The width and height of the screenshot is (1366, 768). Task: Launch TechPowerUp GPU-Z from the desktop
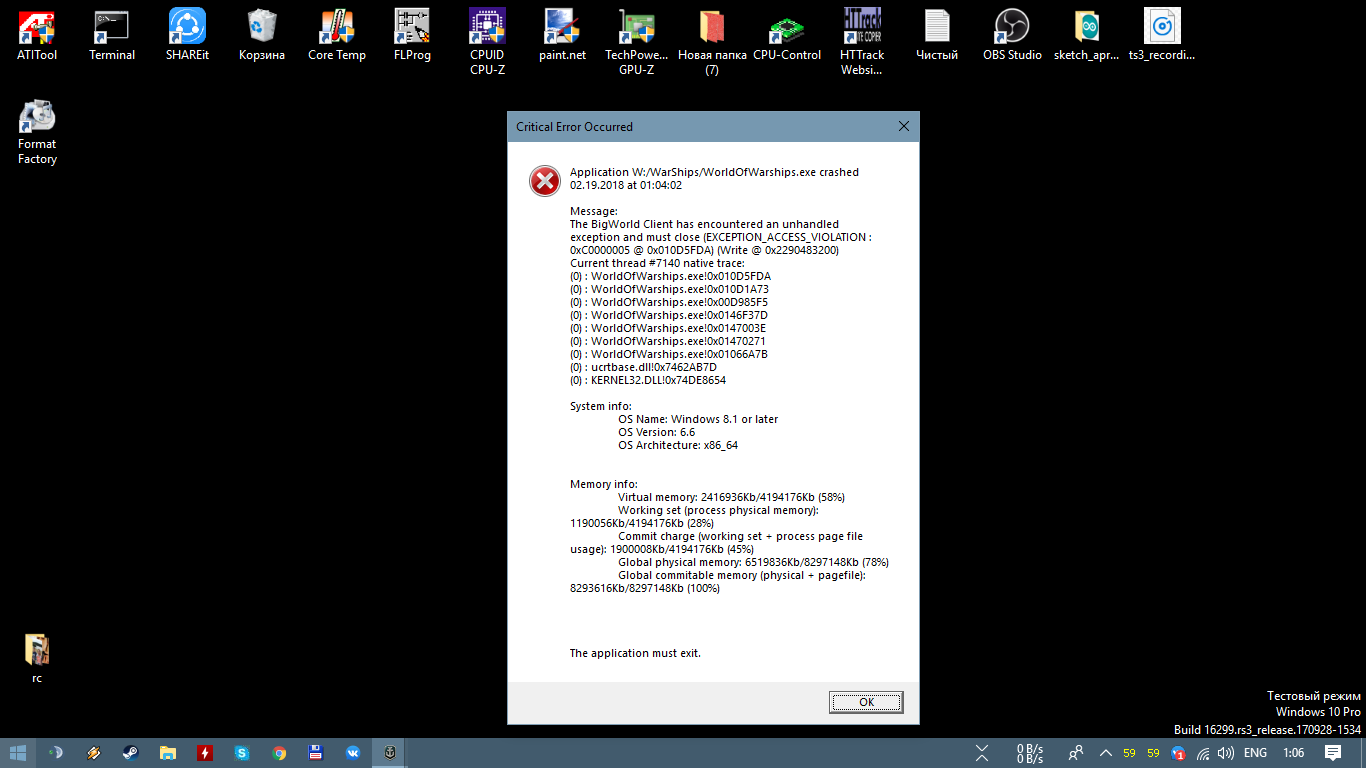tap(637, 42)
